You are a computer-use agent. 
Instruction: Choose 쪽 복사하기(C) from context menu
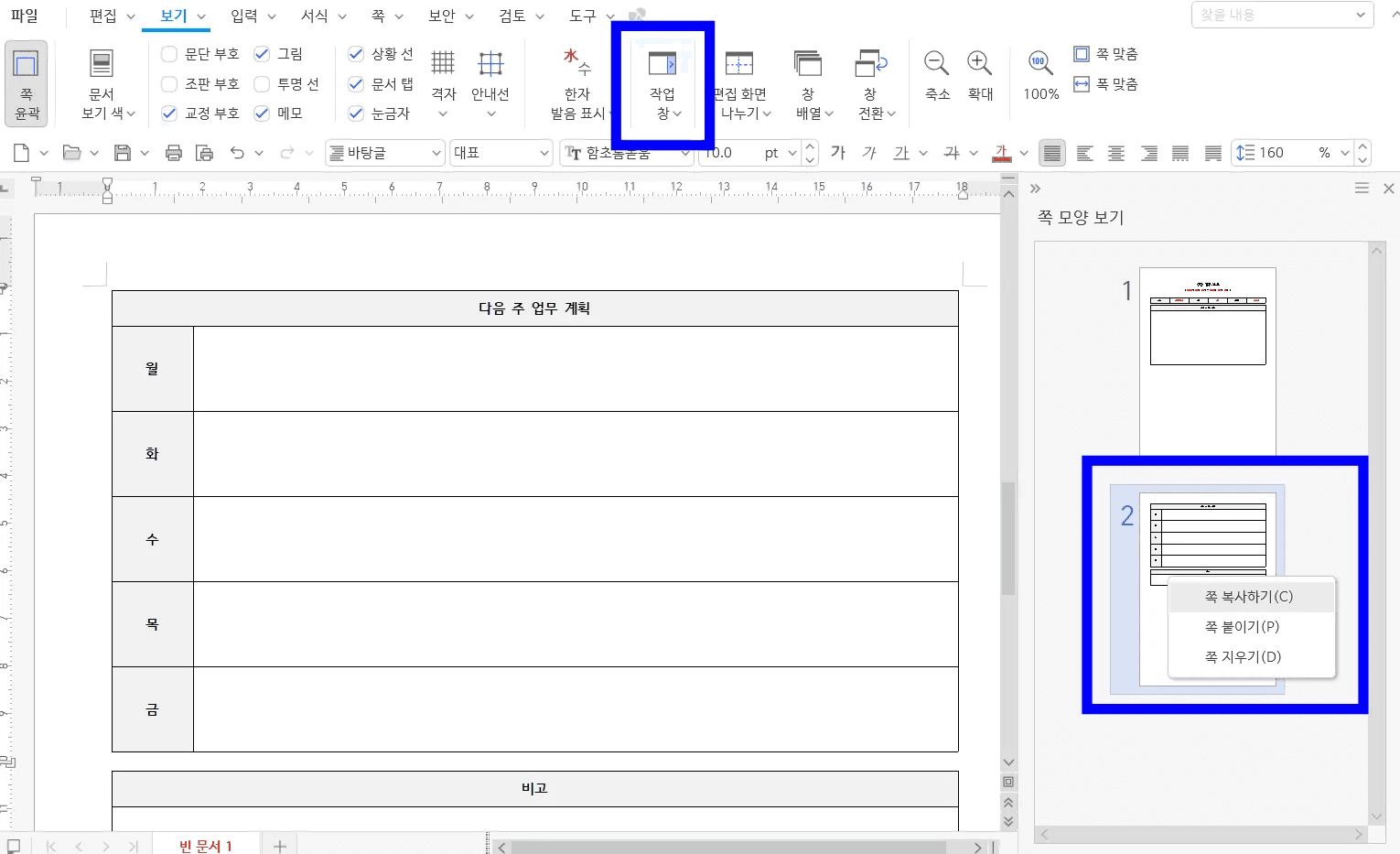pyautogui.click(x=1248, y=596)
